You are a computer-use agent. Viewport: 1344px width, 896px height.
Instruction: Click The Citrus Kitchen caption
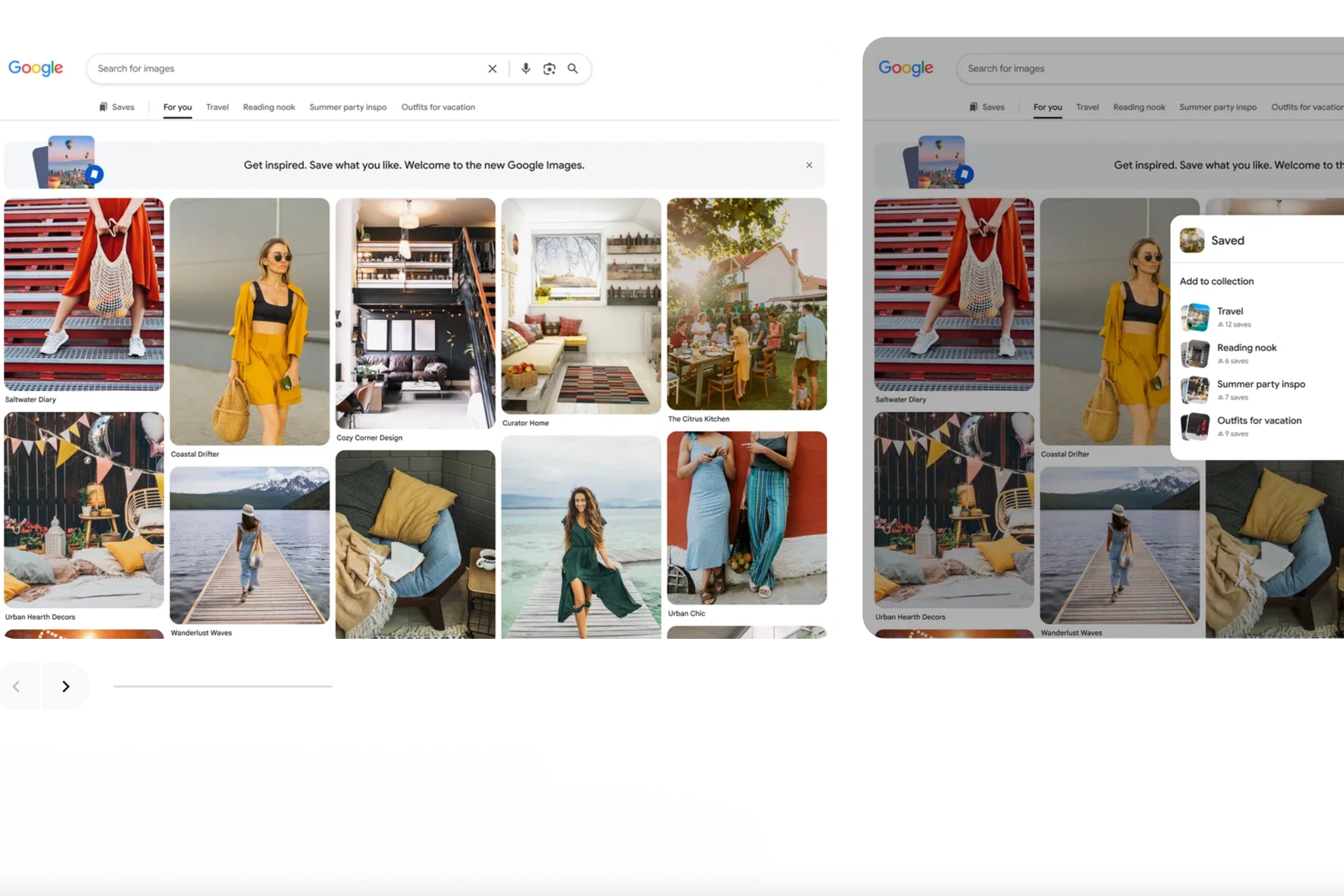[x=698, y=418]
